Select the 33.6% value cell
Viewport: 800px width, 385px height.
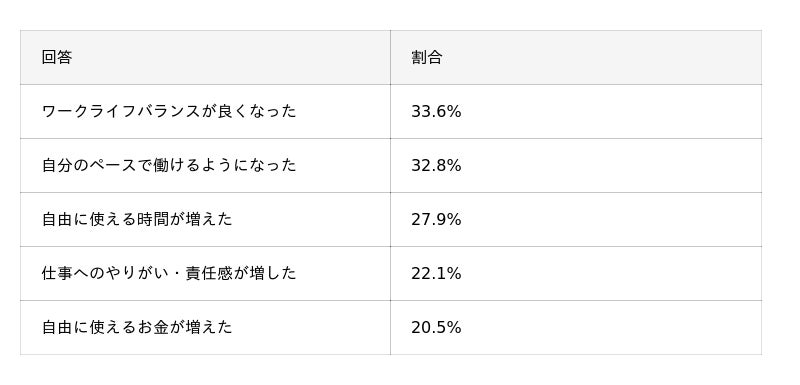(x=576, y=112)
